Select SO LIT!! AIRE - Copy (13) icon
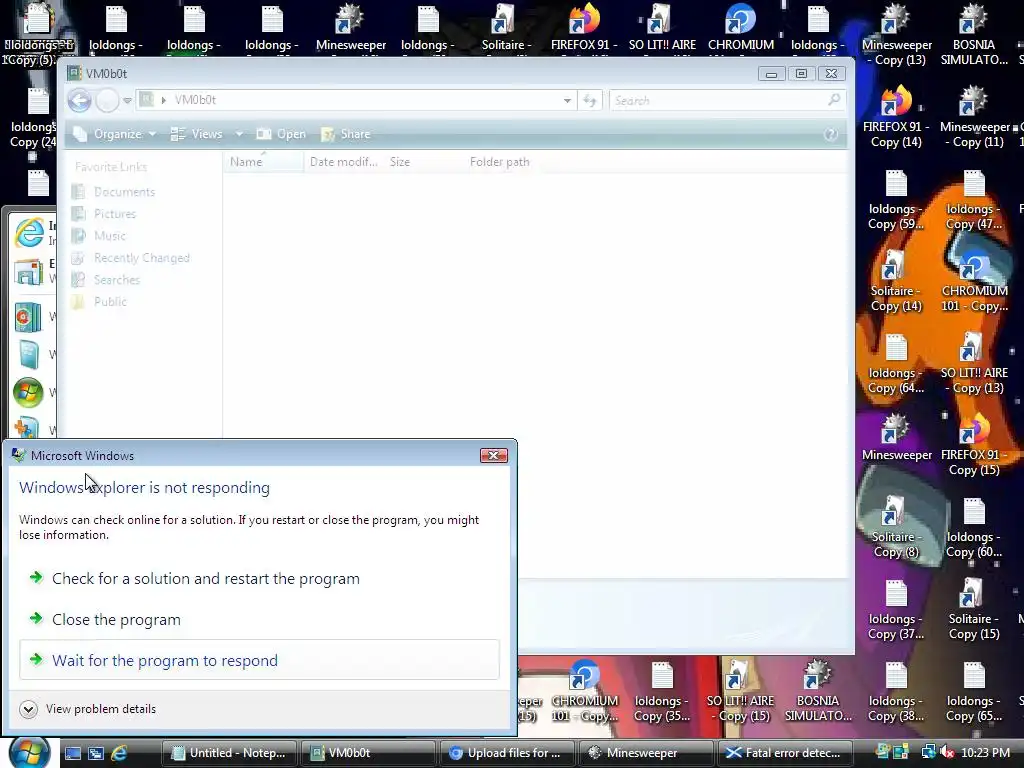 974,364
